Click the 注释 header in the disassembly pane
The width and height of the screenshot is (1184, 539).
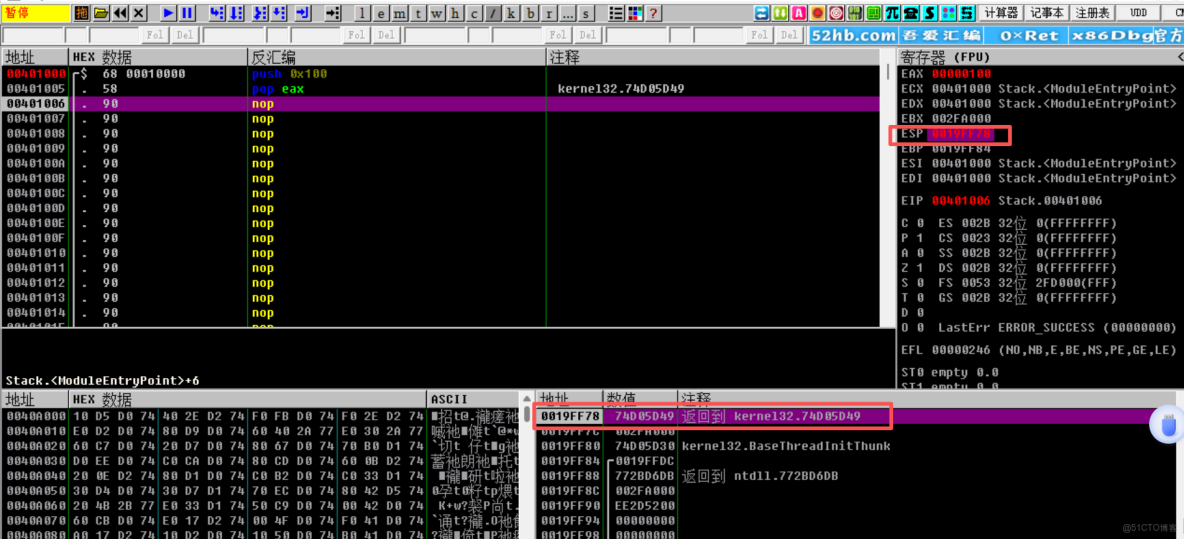click(x=713, y=57)
